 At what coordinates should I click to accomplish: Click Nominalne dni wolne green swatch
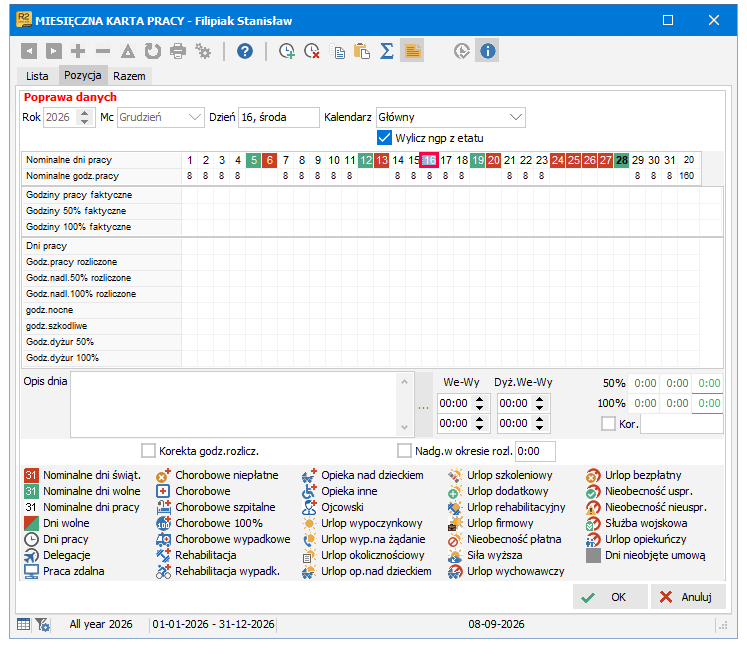click(x=31, y=491)
